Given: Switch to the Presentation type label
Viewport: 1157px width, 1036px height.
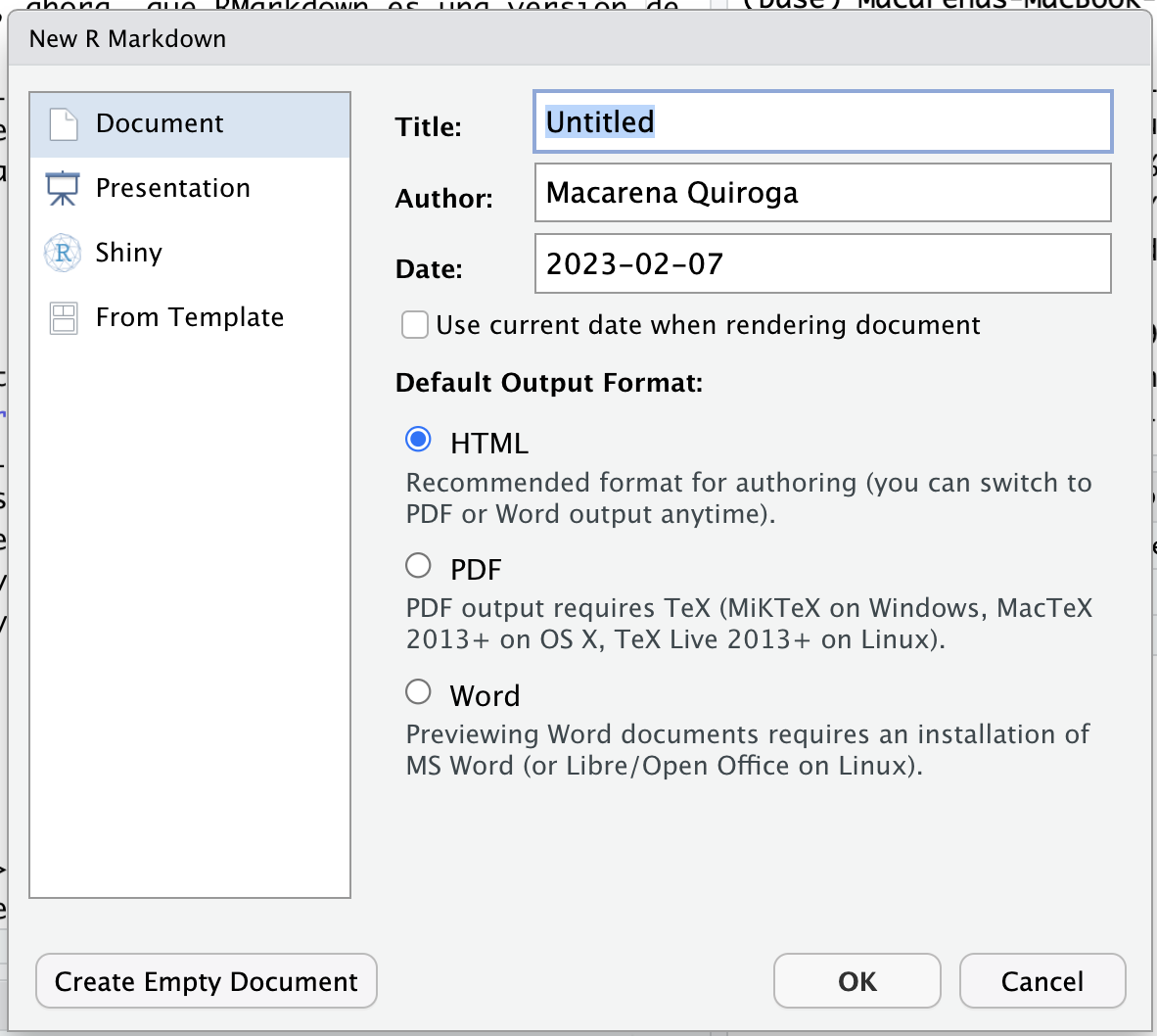Looking at the screenshot, I should 173,188.
